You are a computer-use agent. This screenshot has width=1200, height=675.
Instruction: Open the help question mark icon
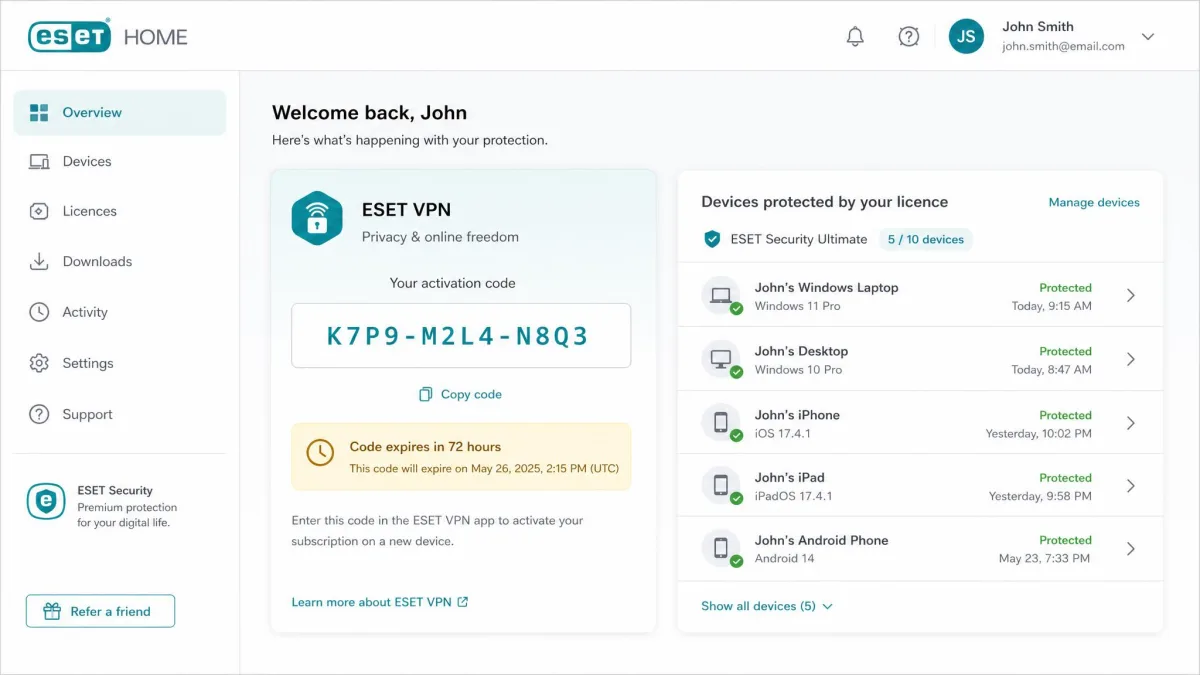[x=908, y=37]
